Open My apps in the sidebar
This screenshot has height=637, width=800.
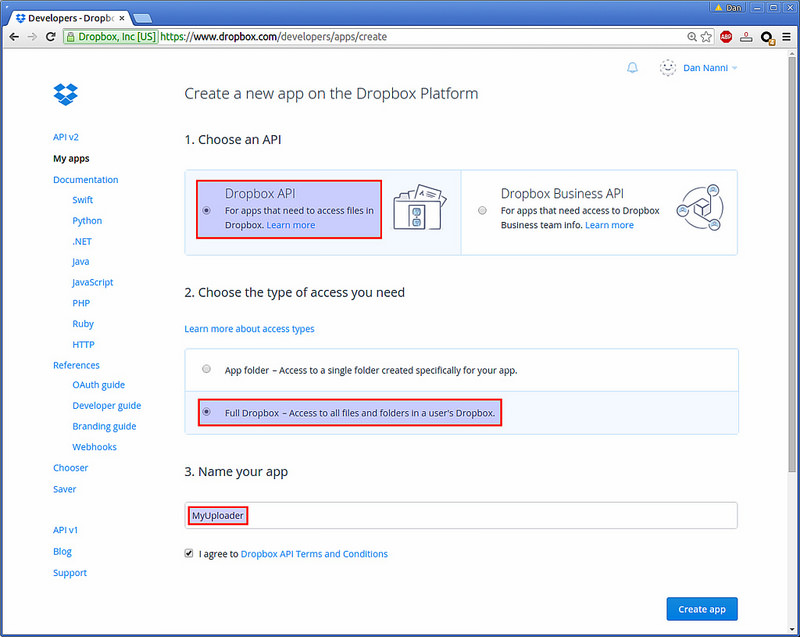tap(71, 159)
